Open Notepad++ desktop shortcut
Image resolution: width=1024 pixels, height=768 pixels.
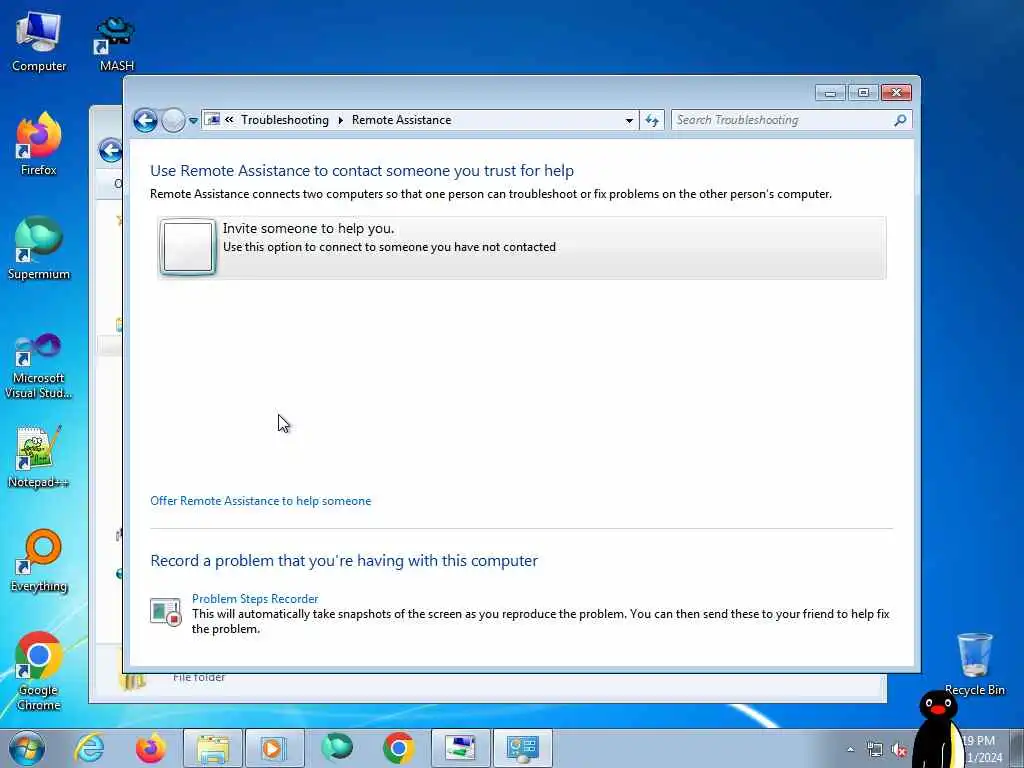tap(39, 456)
